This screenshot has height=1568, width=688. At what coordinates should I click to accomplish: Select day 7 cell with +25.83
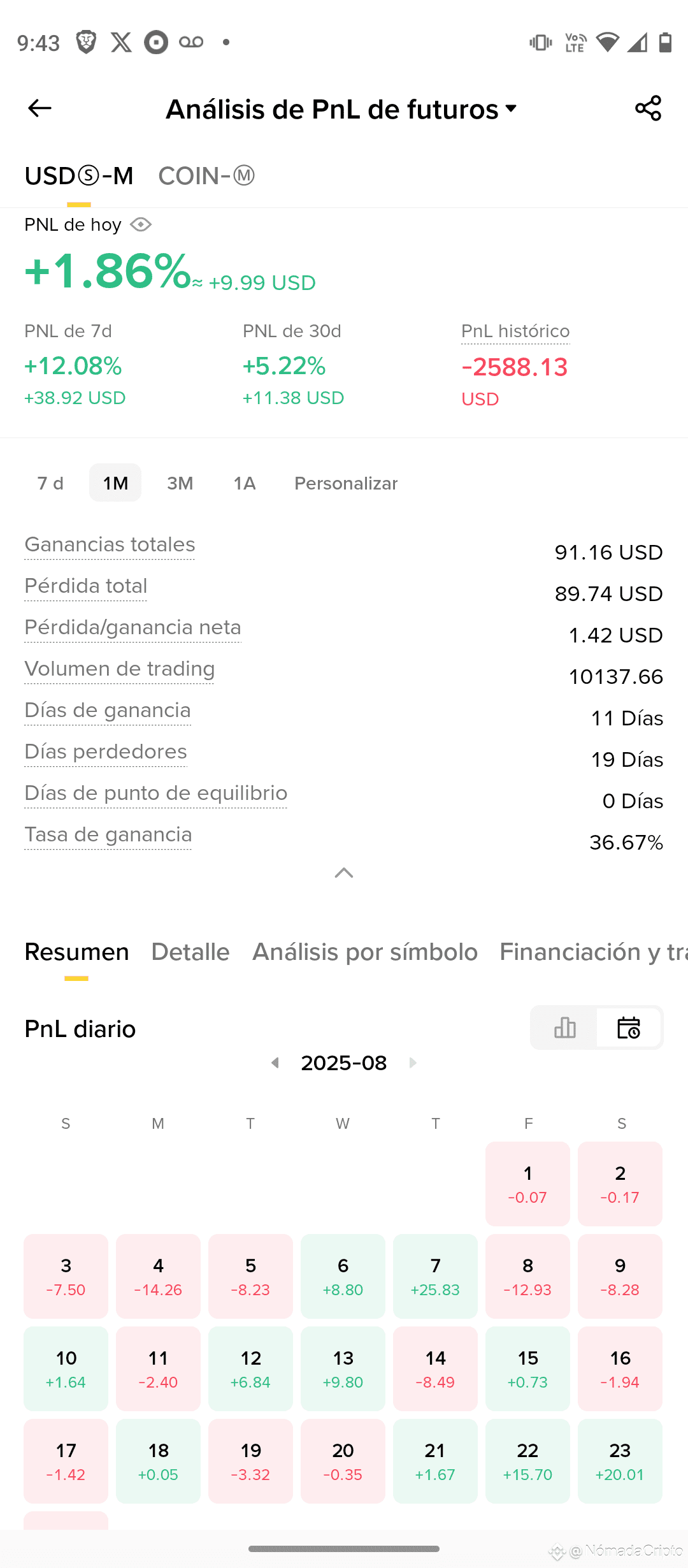pyautogui.click(x=435, y=1276)
